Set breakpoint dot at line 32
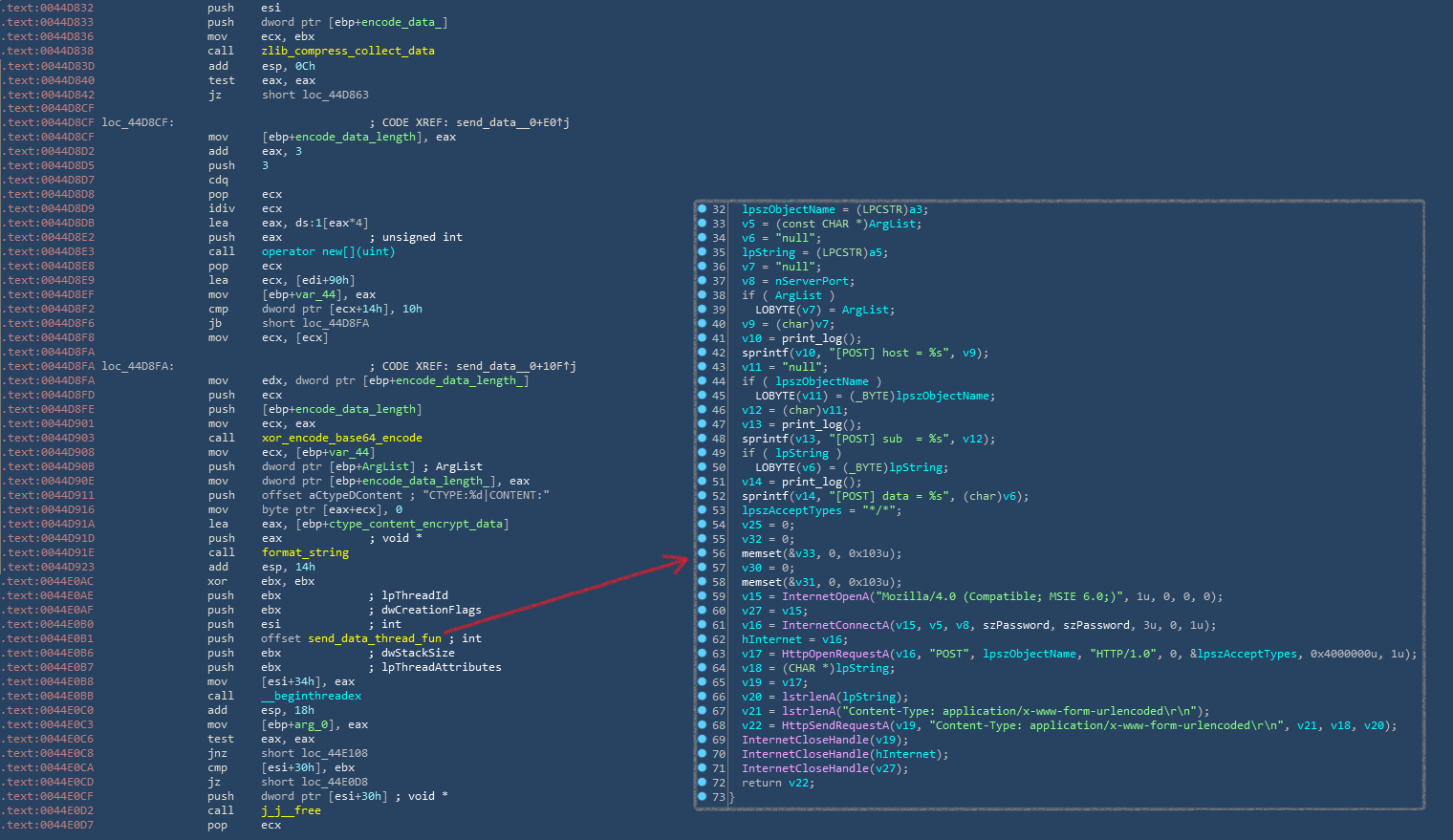This screenshot has width=1453, height=840. click(x=702, y=209)
